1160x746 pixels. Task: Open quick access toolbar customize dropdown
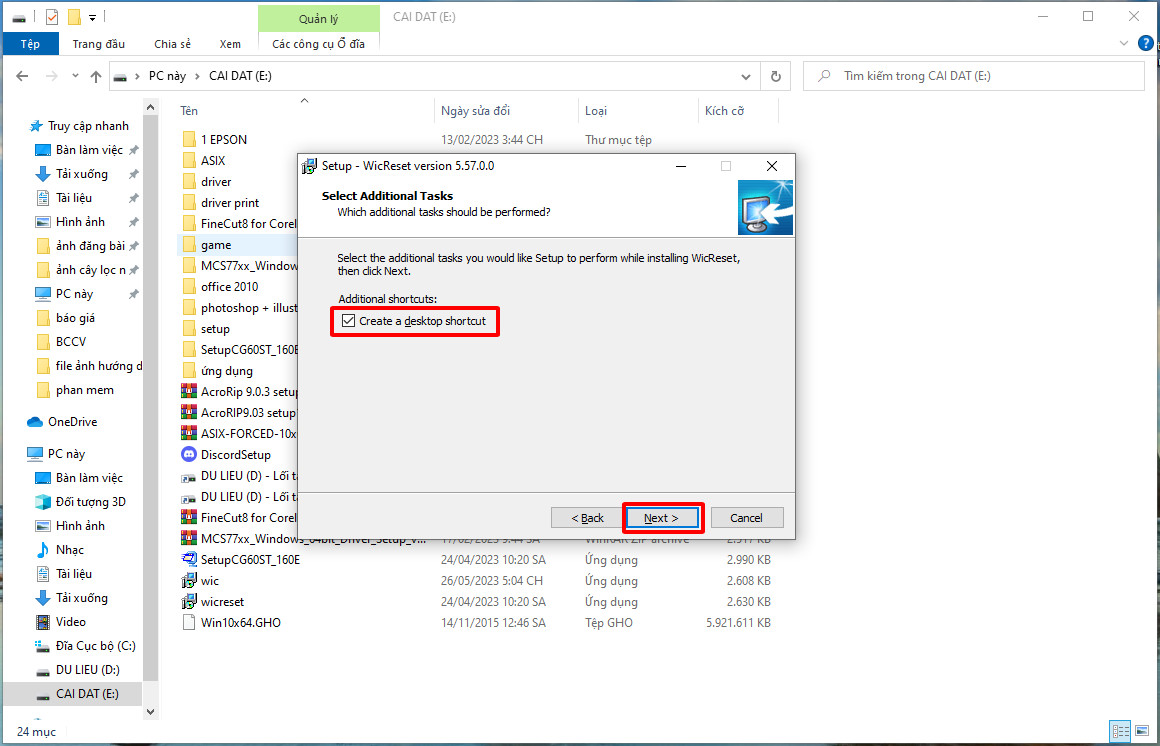click(92, 17)
